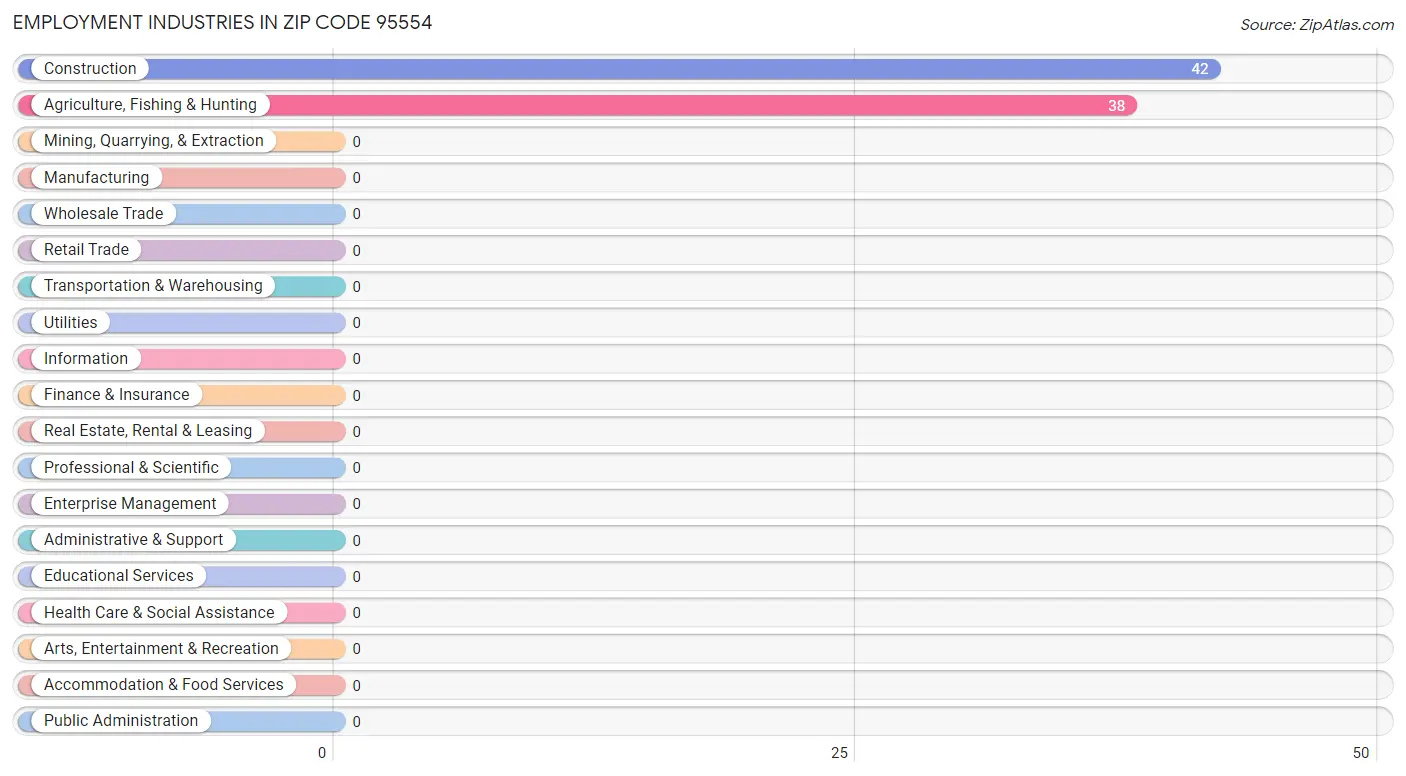Viewport: 1406px width, 776px height.
Task: Click the Public Administration label
Action: point(121,721)
